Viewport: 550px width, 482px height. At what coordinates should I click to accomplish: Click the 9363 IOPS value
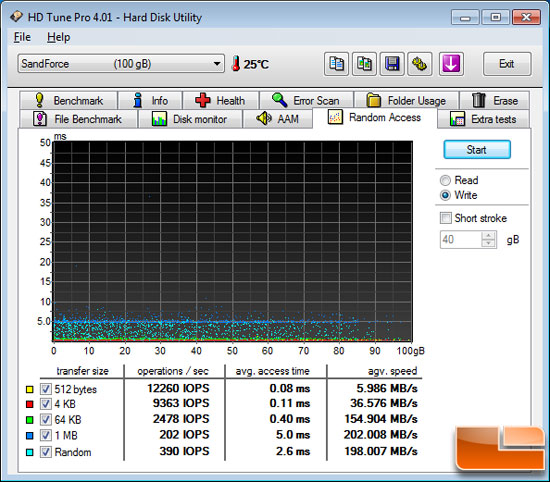coord(181,403)
